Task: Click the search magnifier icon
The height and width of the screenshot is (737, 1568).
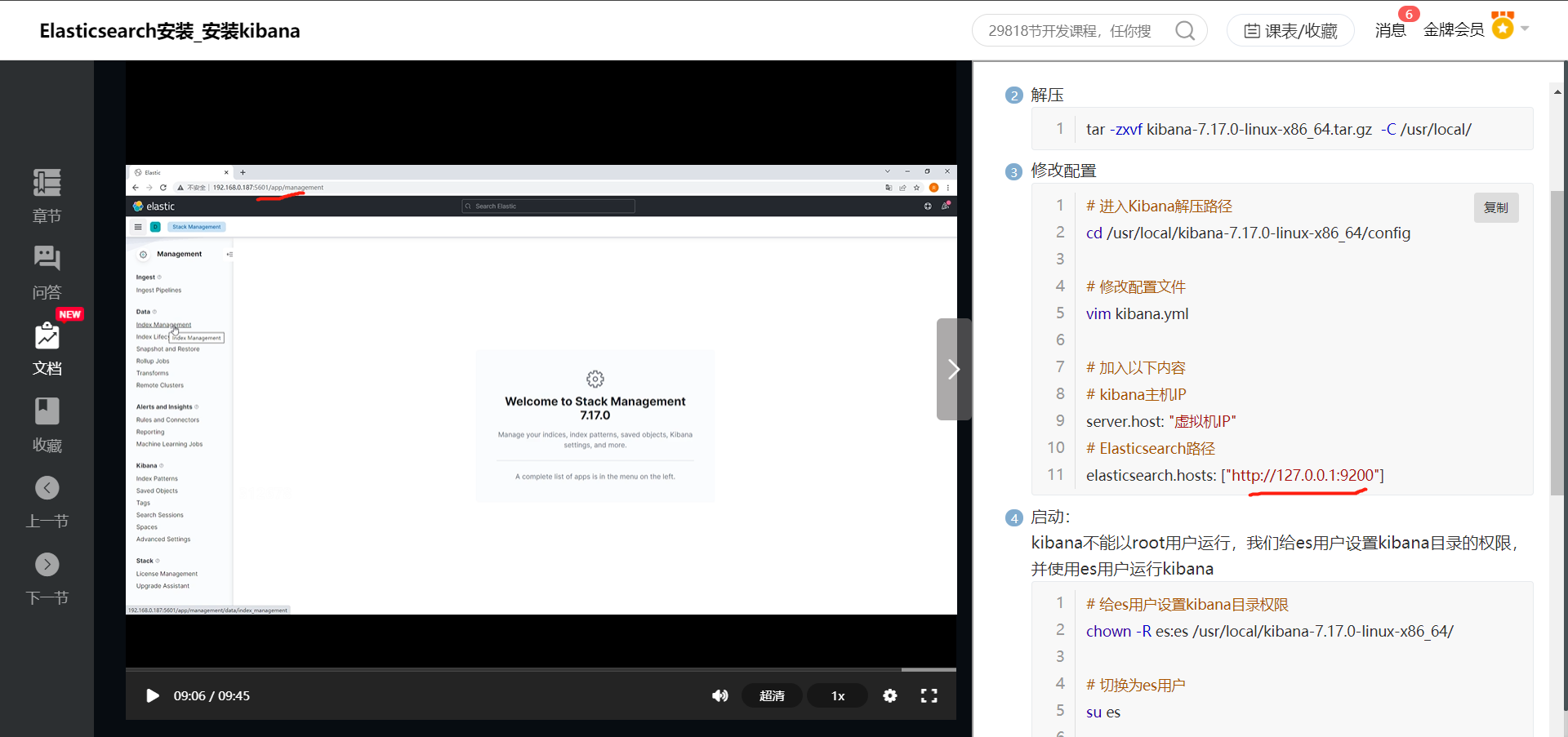Action: [1185, 31]
